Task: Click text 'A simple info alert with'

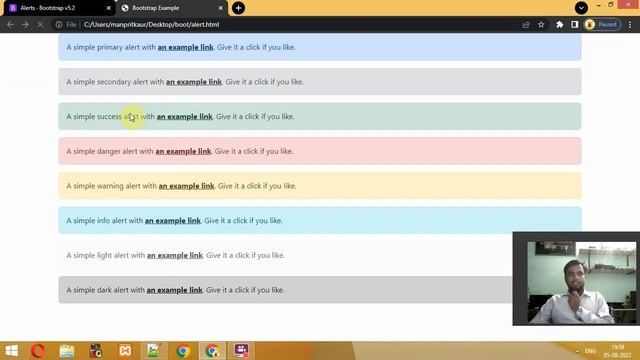Action: (x=104, y=221)
